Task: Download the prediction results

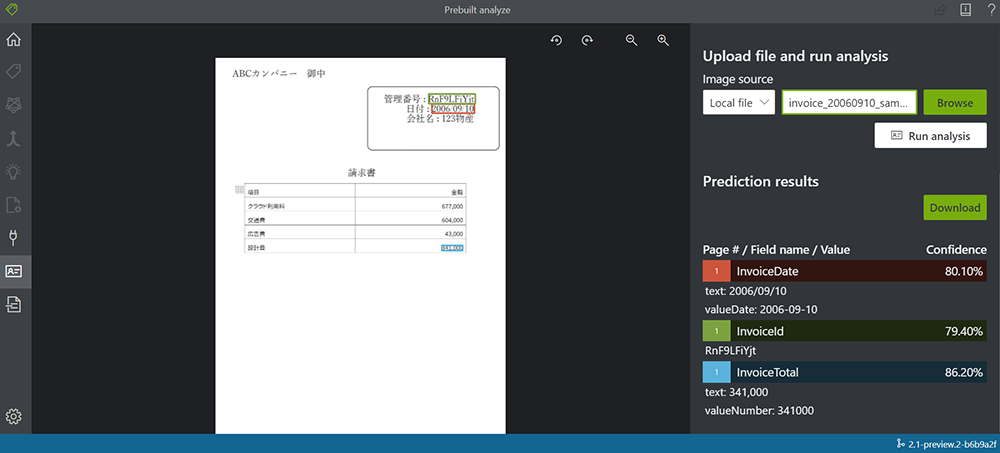Action: coord(954,207)
